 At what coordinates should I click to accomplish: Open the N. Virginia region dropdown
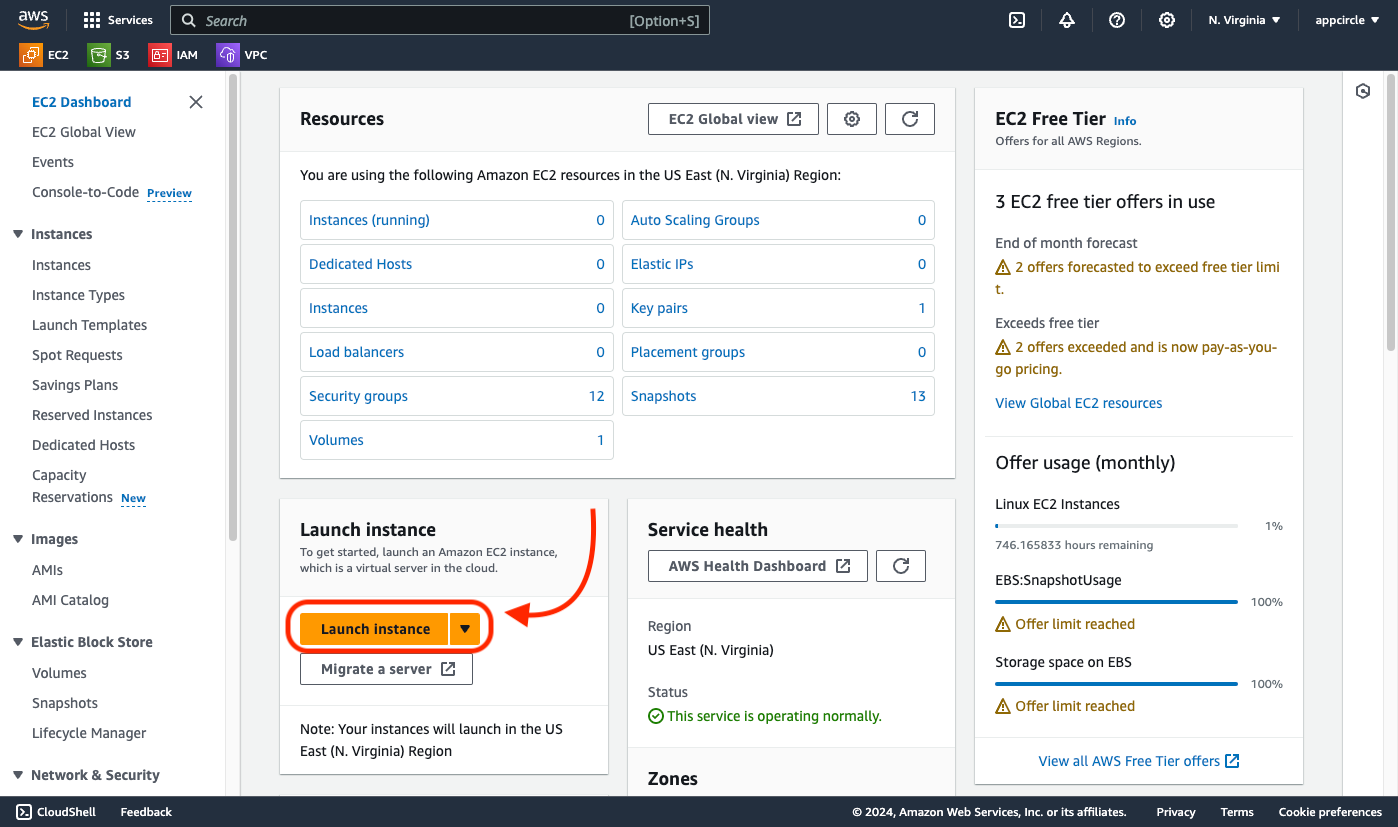click(1244, 20)
